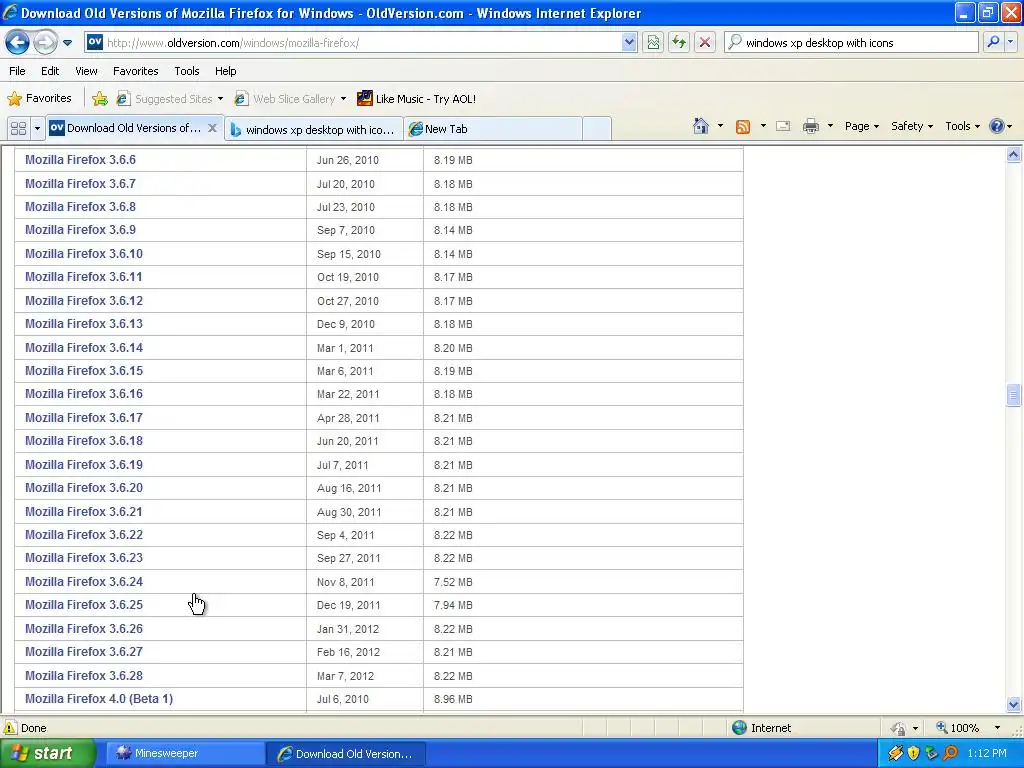Click the Home icon in the command bar
This screenshot has height=768, width=1024.
[x=701, y=126]
